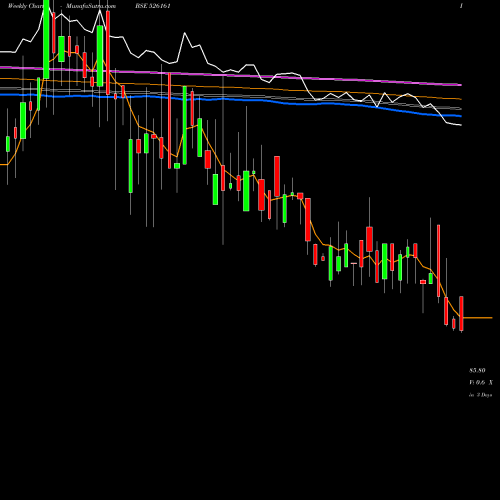Click the 'in 3 Days' text
500x500 pixels.
[481, 395]
